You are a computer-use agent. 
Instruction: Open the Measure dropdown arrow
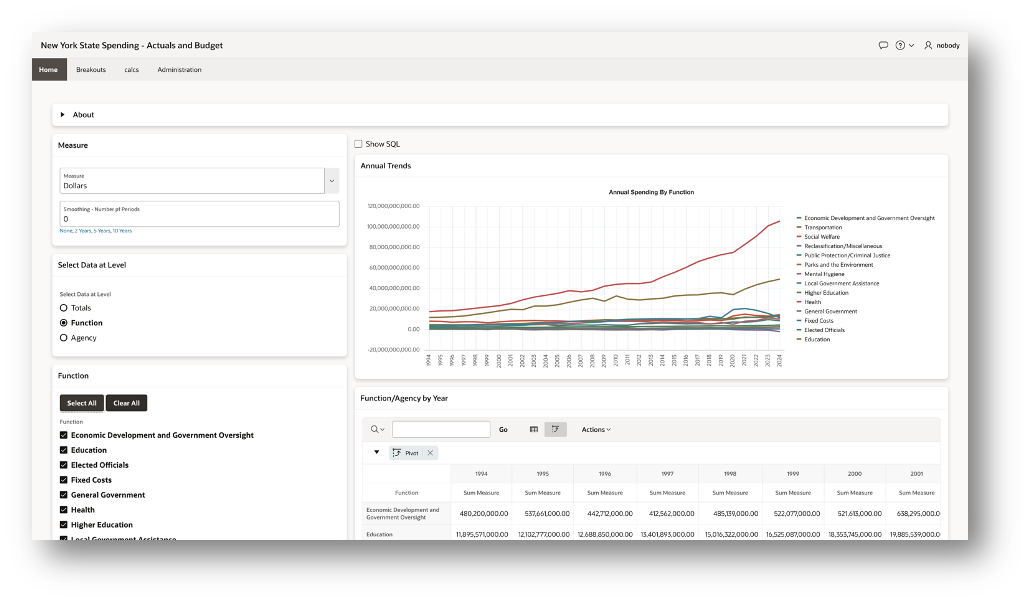332,181
